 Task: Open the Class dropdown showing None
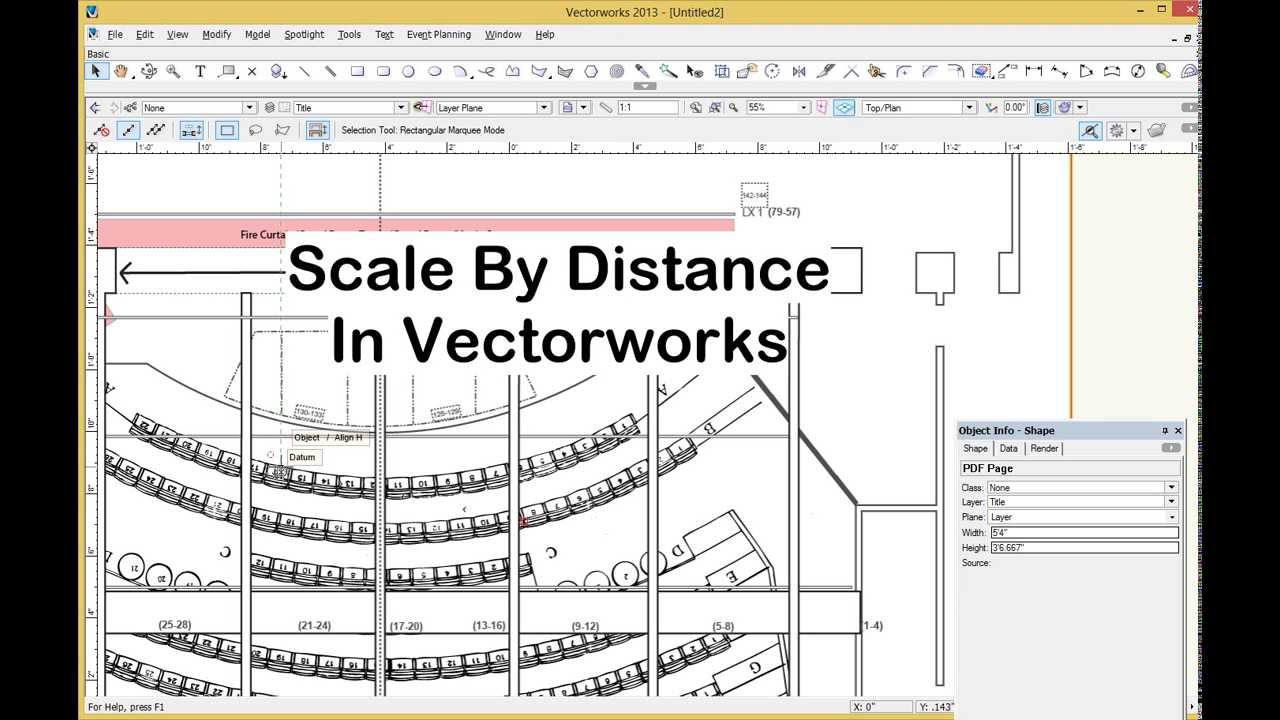[199, 107]
